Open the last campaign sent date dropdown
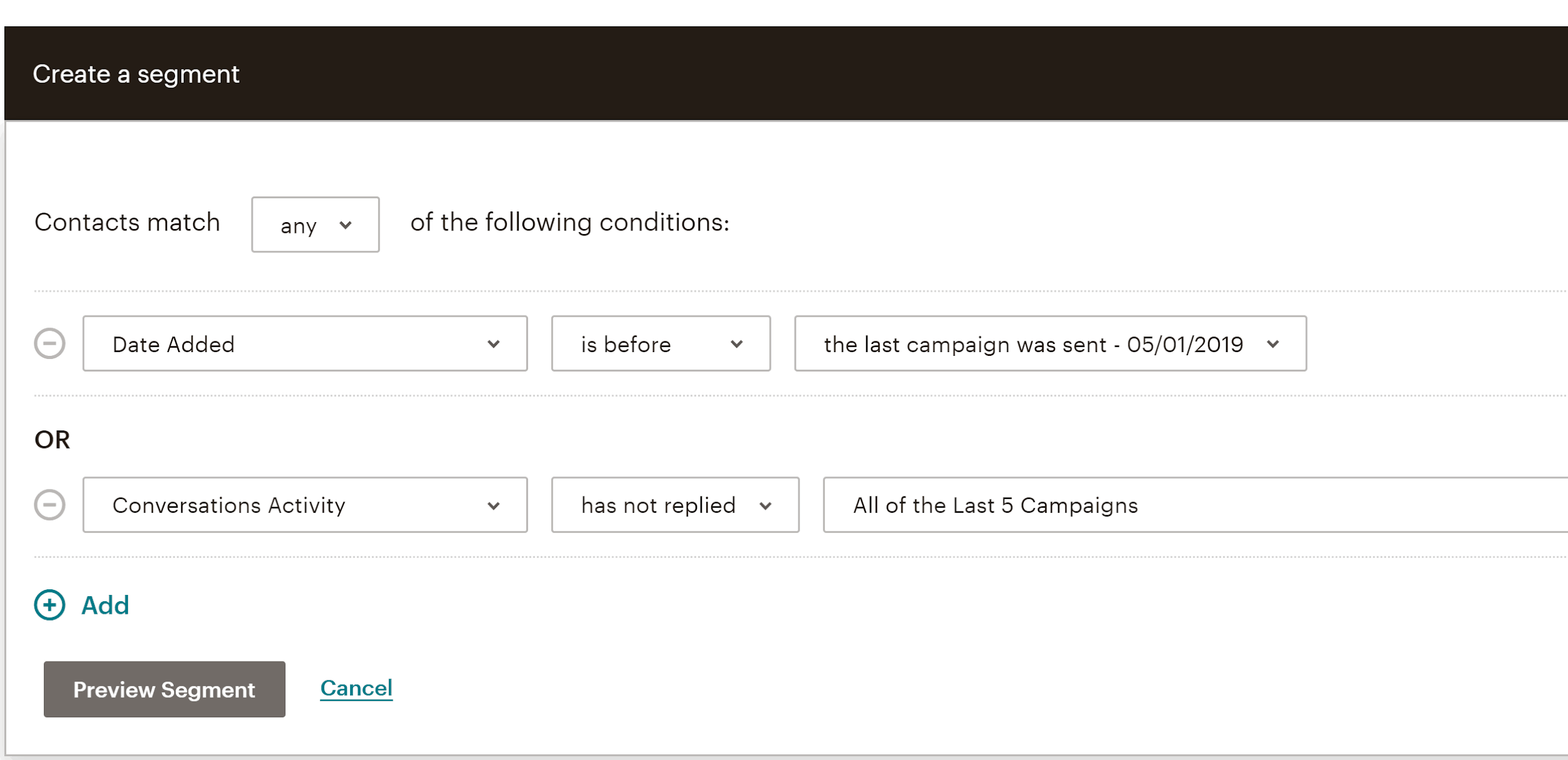 [x=1051, y=343]
